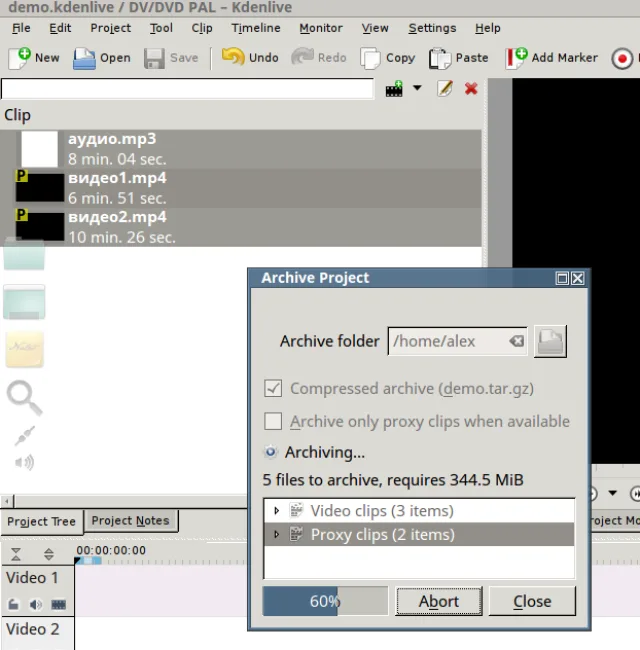
Task: Abort the archiving process
Action: [439, 601]
